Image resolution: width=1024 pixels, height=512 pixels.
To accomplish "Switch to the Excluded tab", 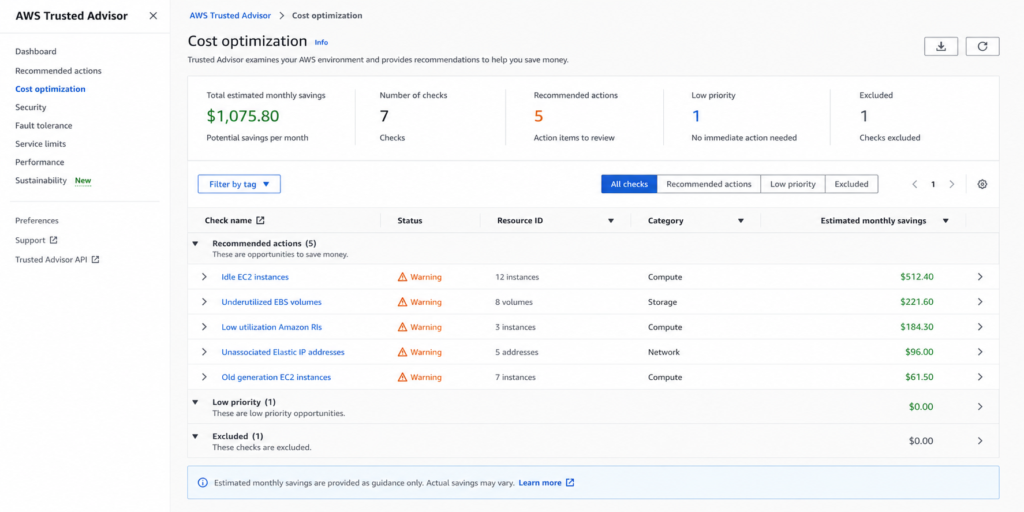I will coord(851,184).
